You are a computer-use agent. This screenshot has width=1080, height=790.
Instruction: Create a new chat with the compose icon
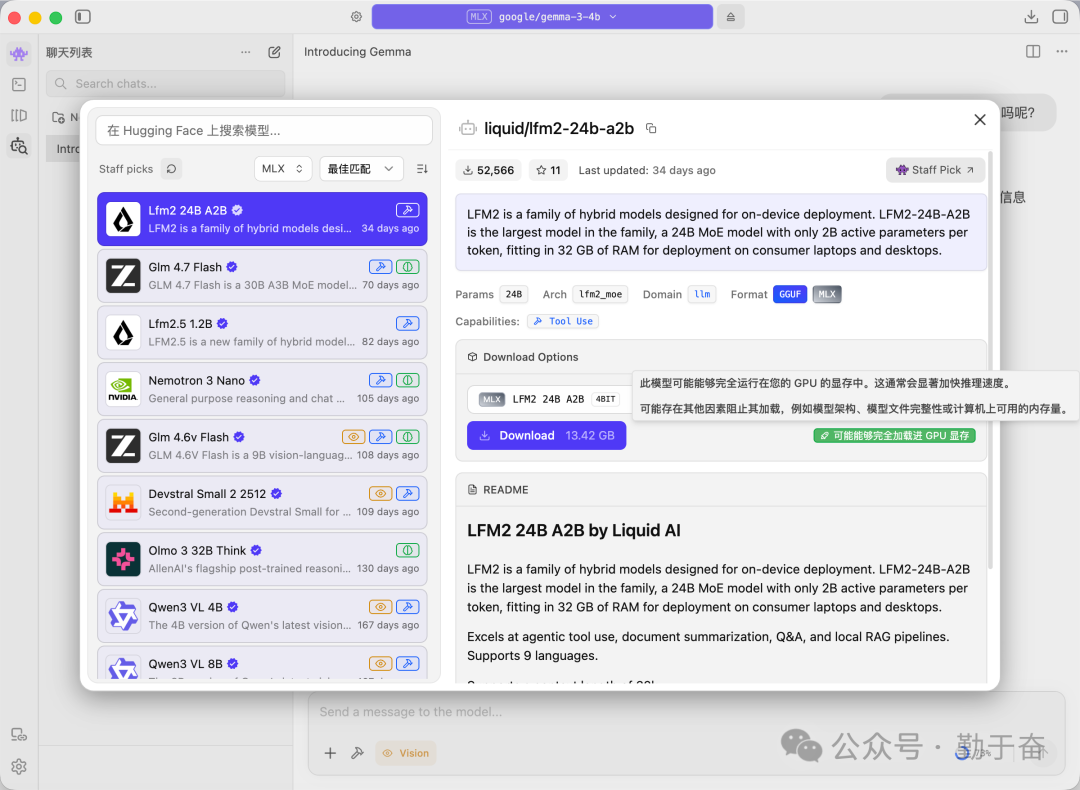click(x=274, y=52)
